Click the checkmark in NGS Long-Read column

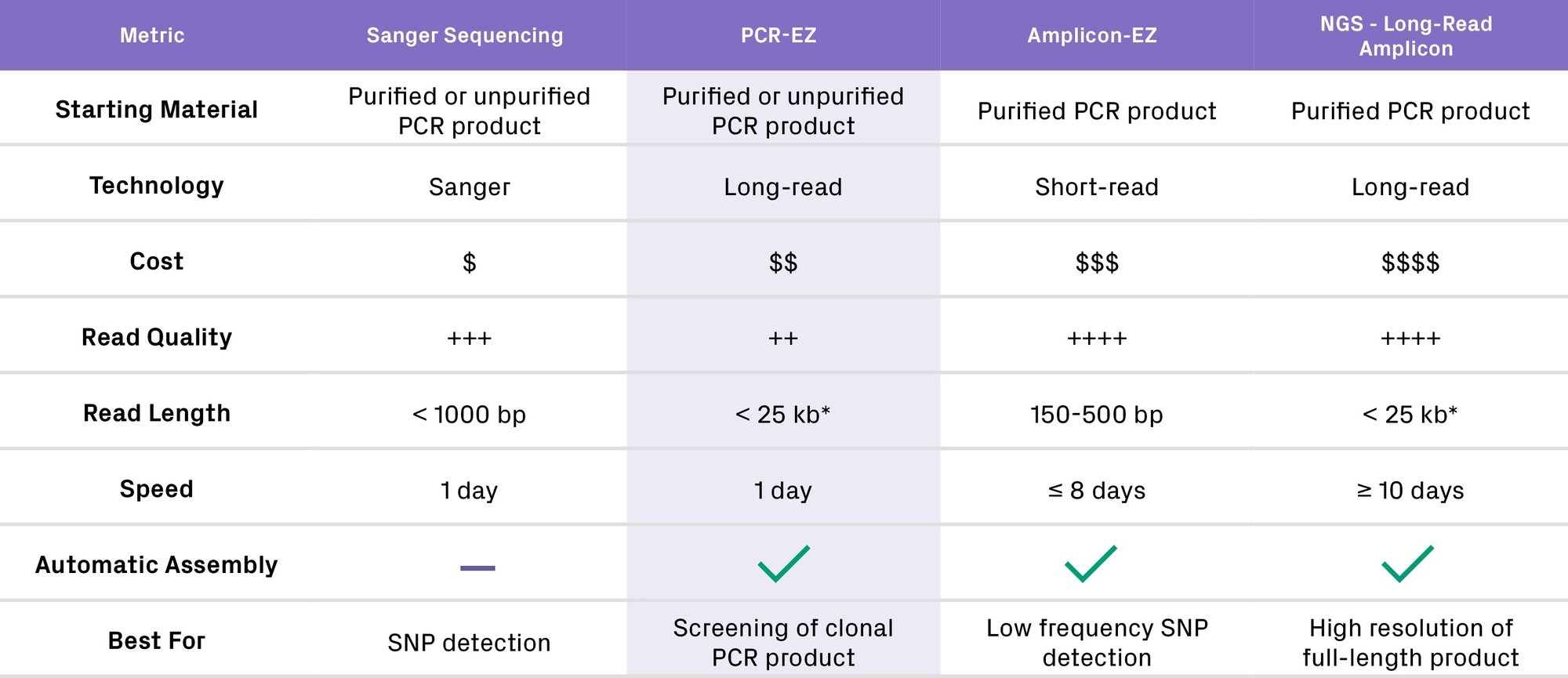tap(1407, 564)
